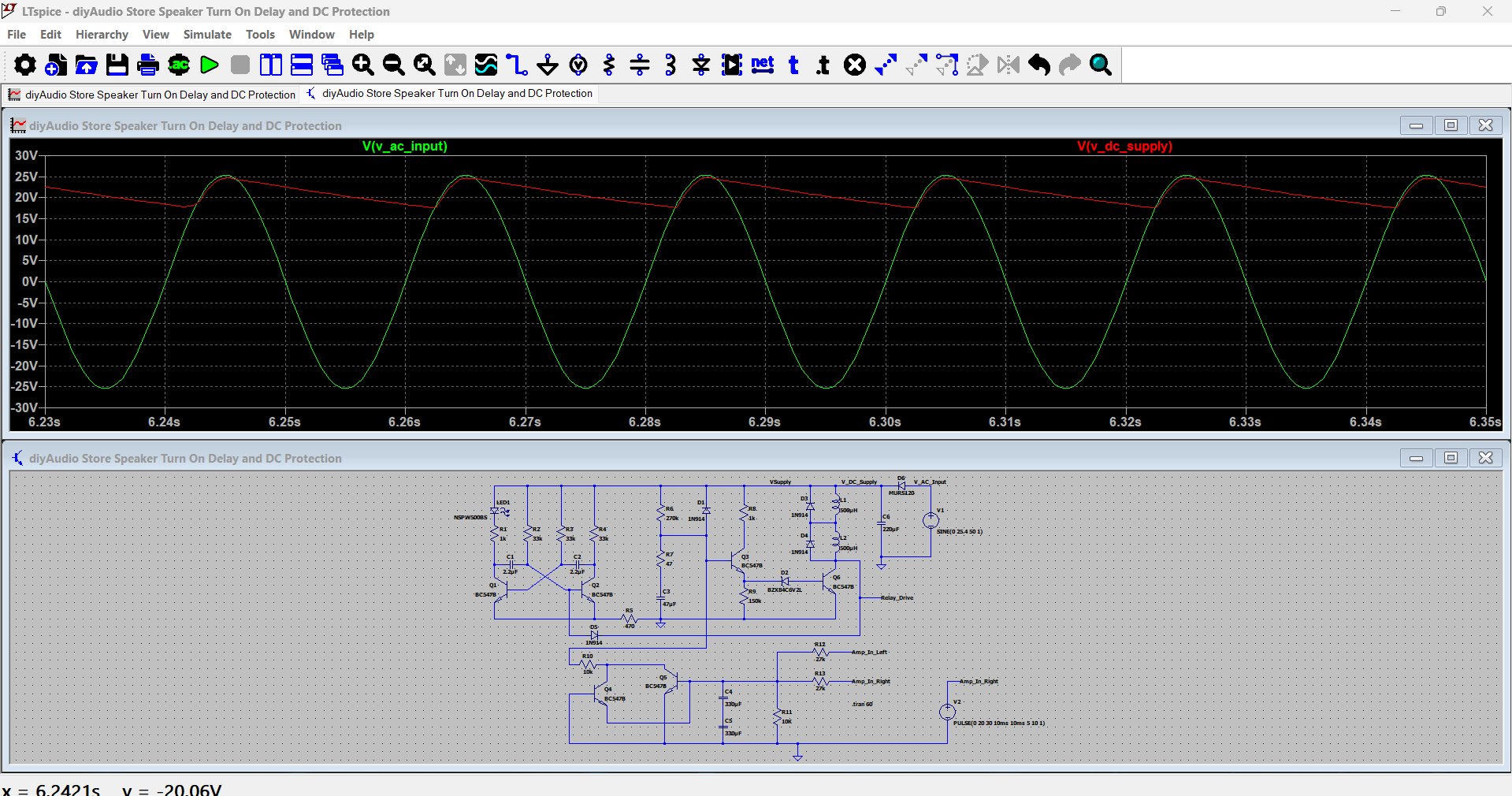The image size is (1512, 796).
Task: Click V2 pulse source in schematic
Action: pyautogui.click(x=947, y=712)
